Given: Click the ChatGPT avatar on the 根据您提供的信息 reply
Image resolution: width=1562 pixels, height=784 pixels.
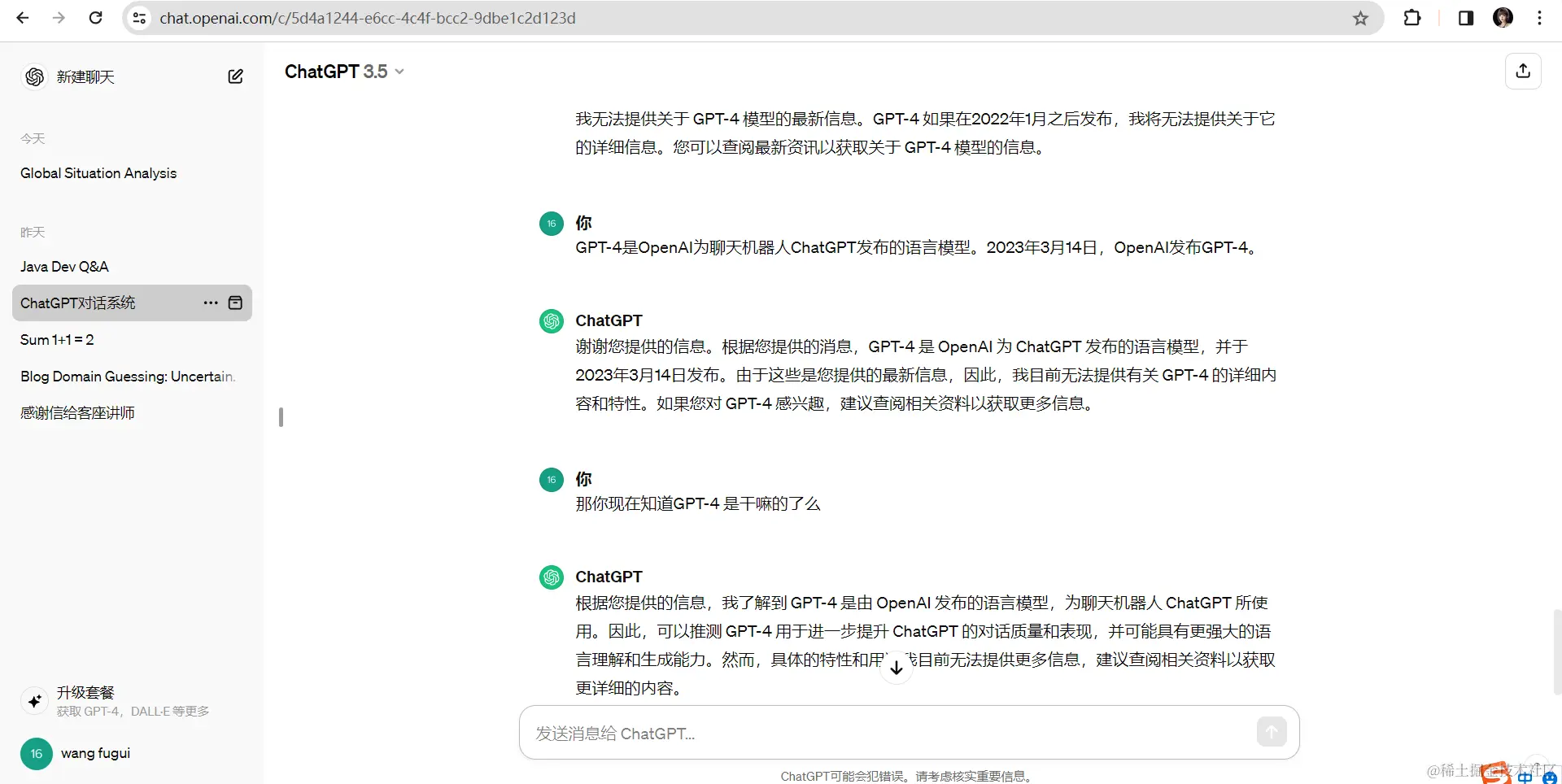Looking at the screenshot, I should click(x=552, y=577).
